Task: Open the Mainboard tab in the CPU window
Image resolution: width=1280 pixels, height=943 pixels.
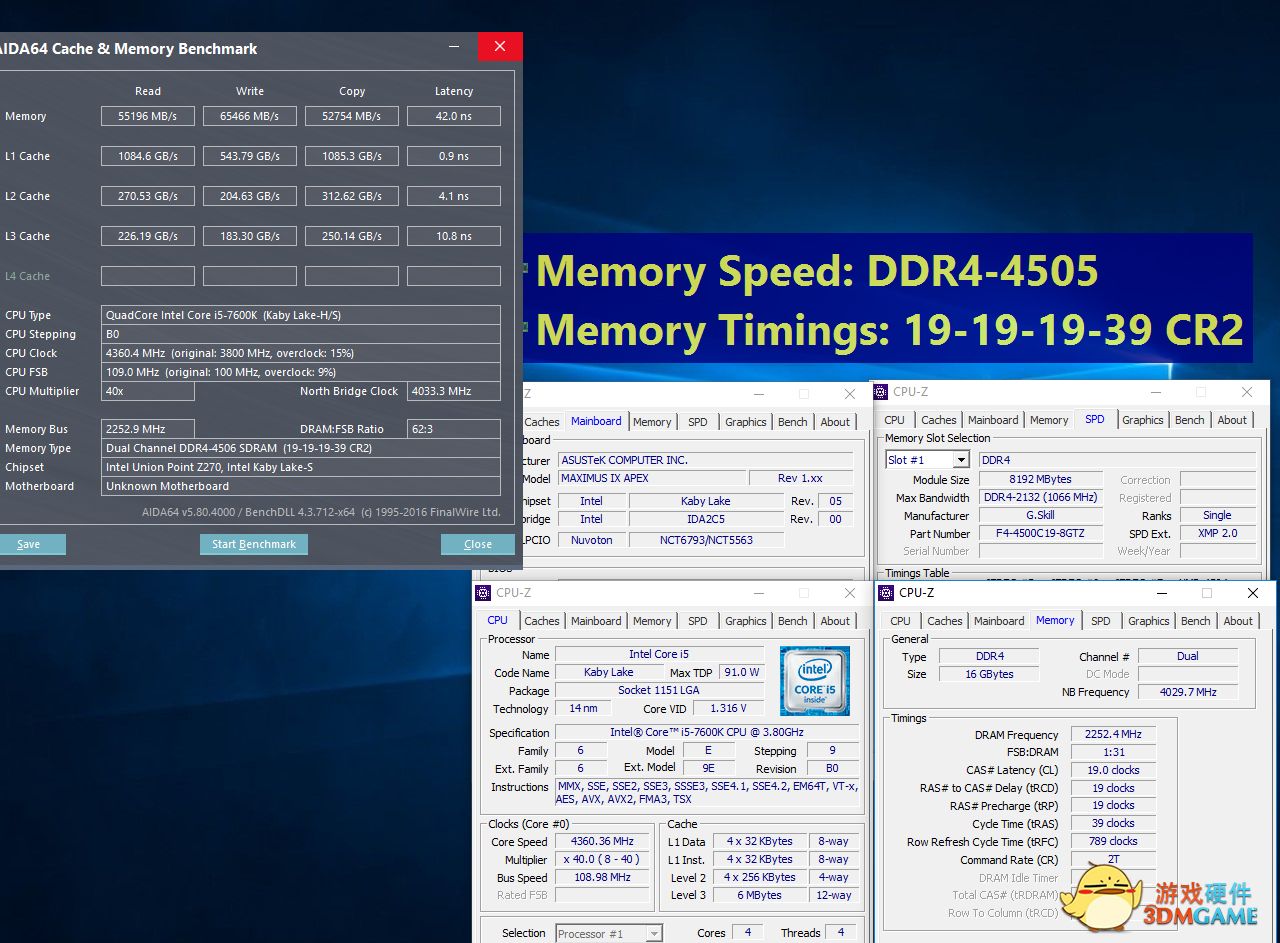Action: (x=596, y=621)
